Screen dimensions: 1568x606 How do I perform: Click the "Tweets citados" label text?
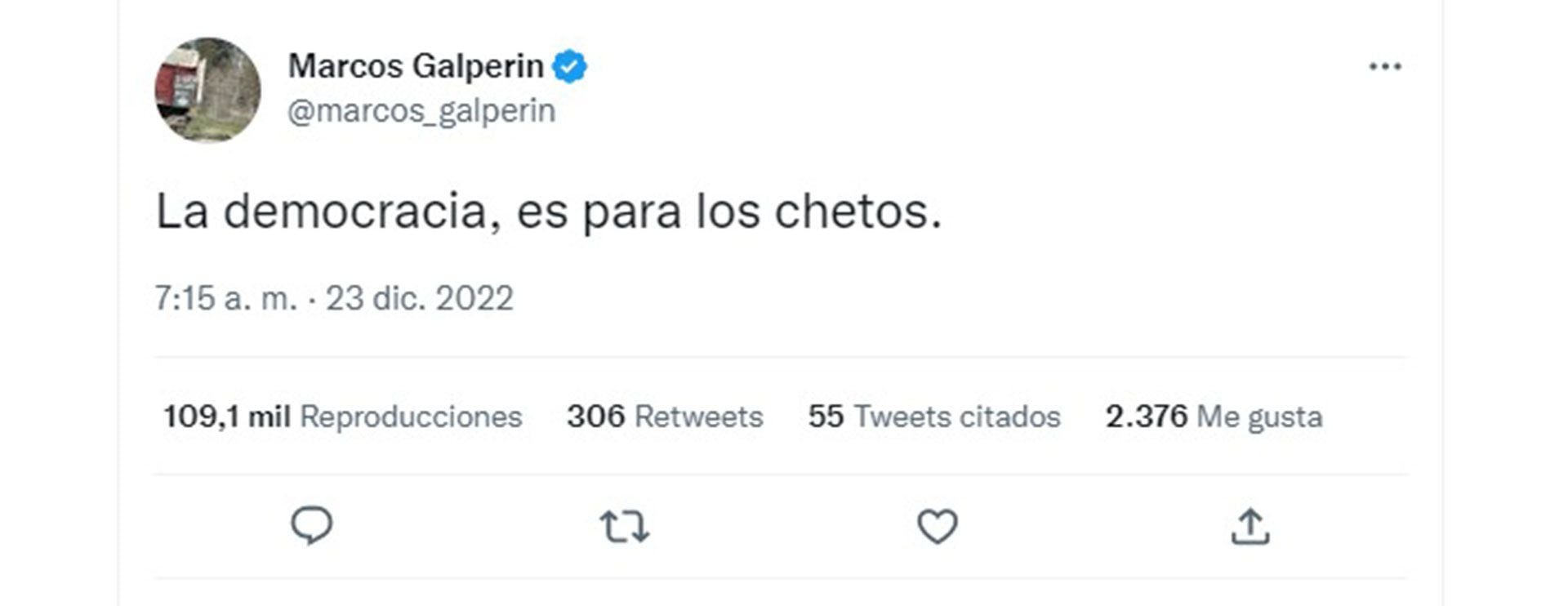(957, 417)
